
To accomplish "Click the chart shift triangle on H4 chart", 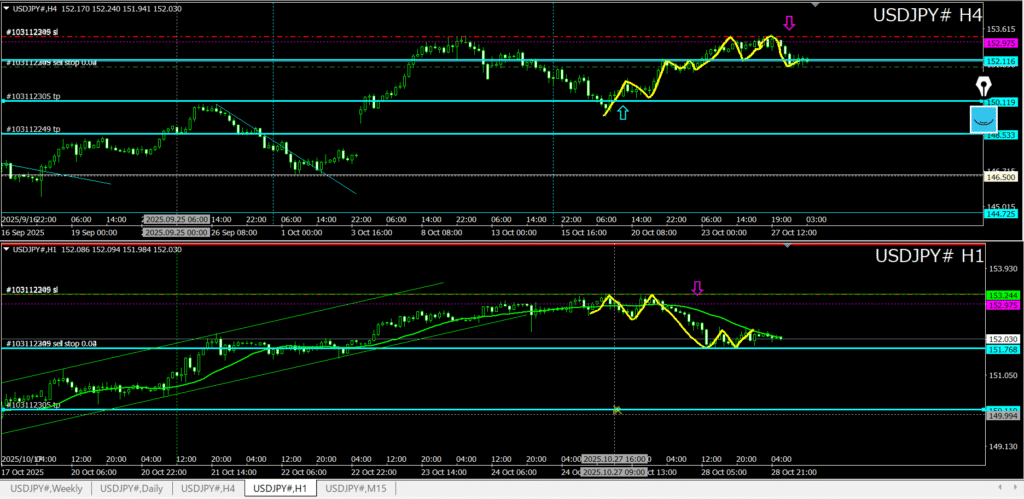I will click(816, 6).
